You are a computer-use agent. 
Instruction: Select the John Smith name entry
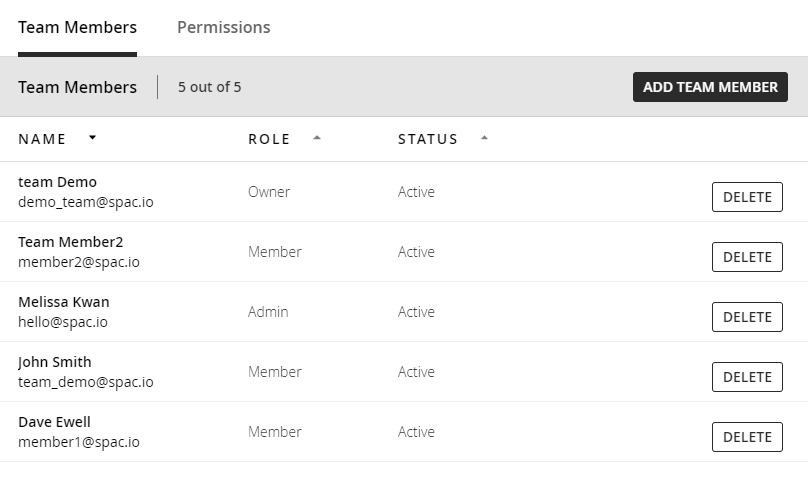click(55, 362)
